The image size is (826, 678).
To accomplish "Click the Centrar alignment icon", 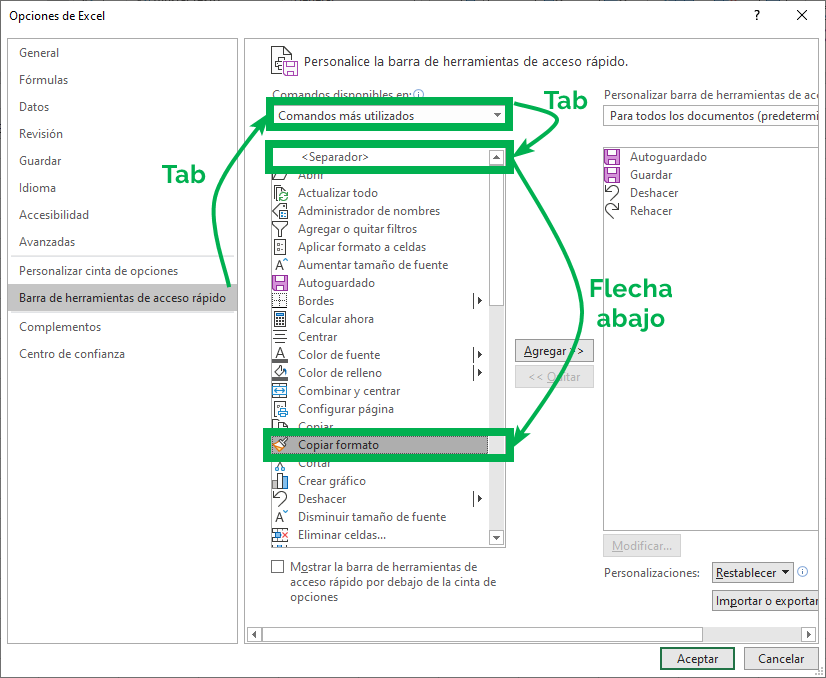I will [x=280, y=337].
